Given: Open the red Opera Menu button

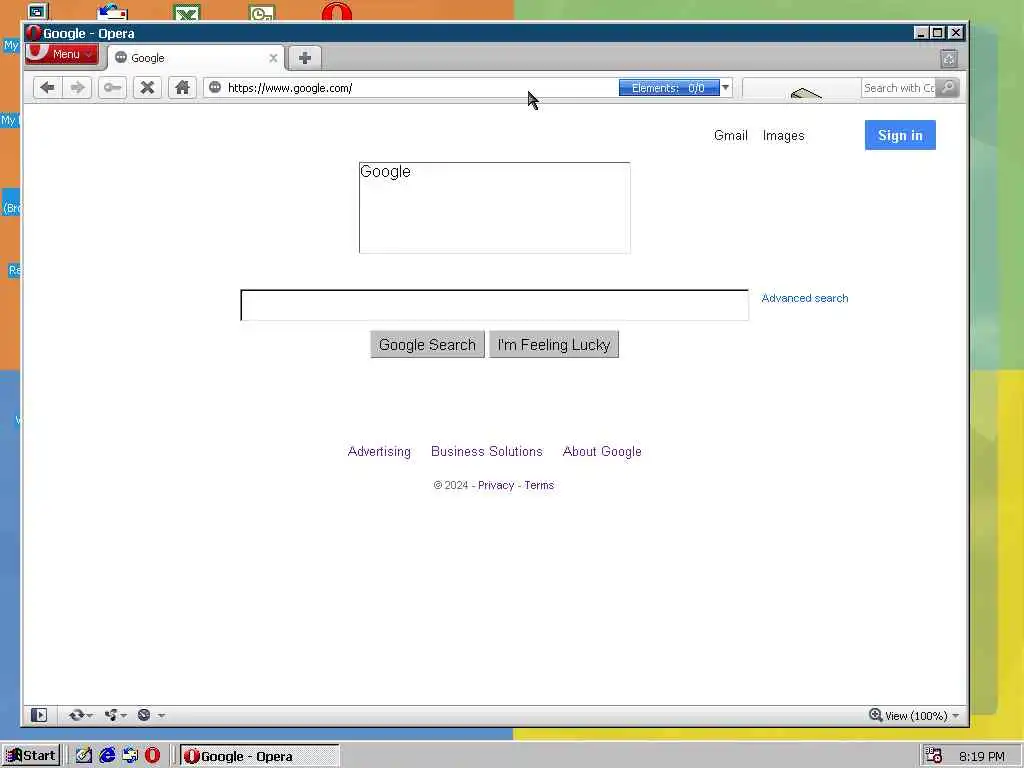Looking at the screenshot, I should click(x=63, y=54).
